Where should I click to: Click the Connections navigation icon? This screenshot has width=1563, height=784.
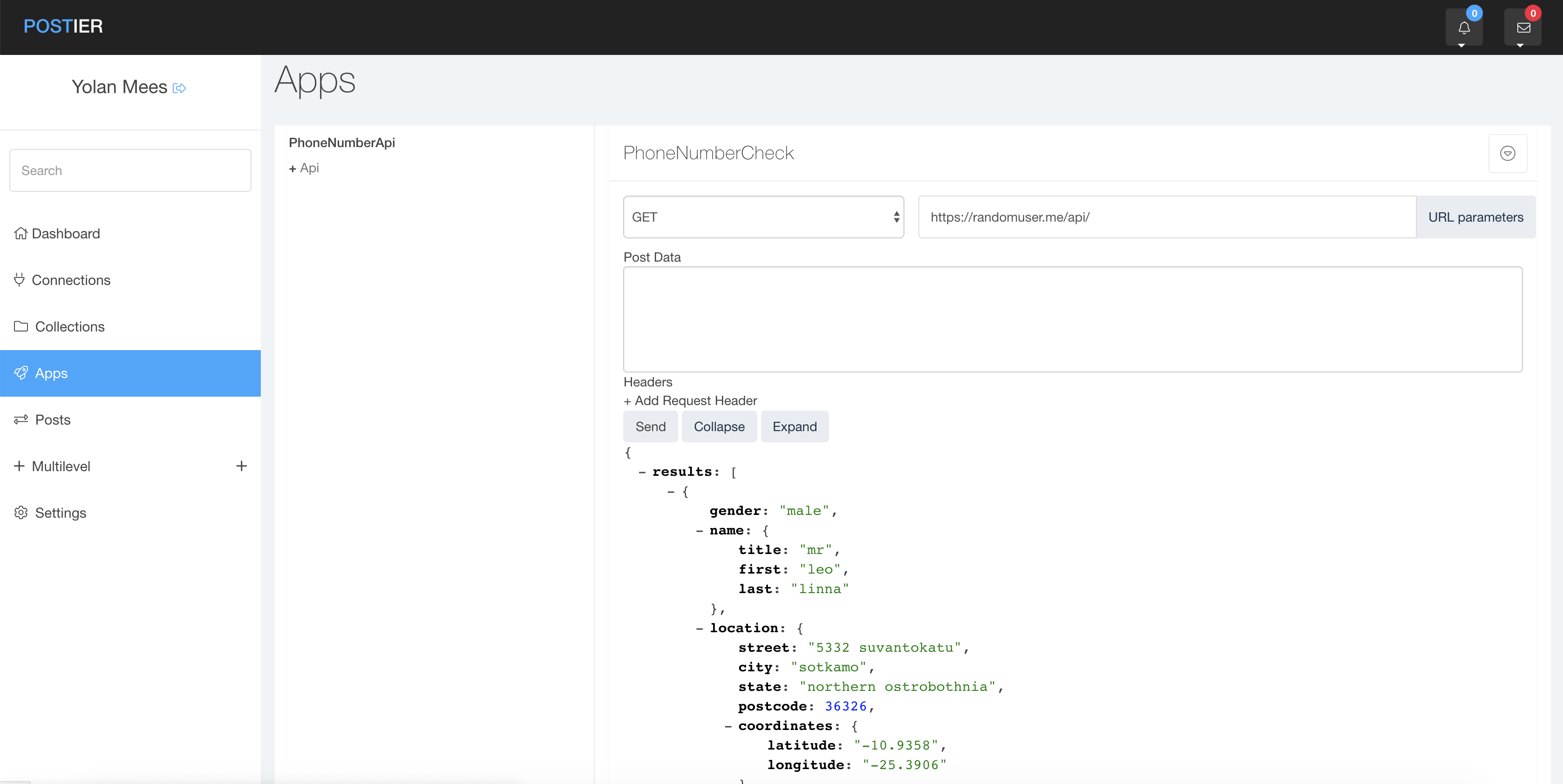pos(19,279)
